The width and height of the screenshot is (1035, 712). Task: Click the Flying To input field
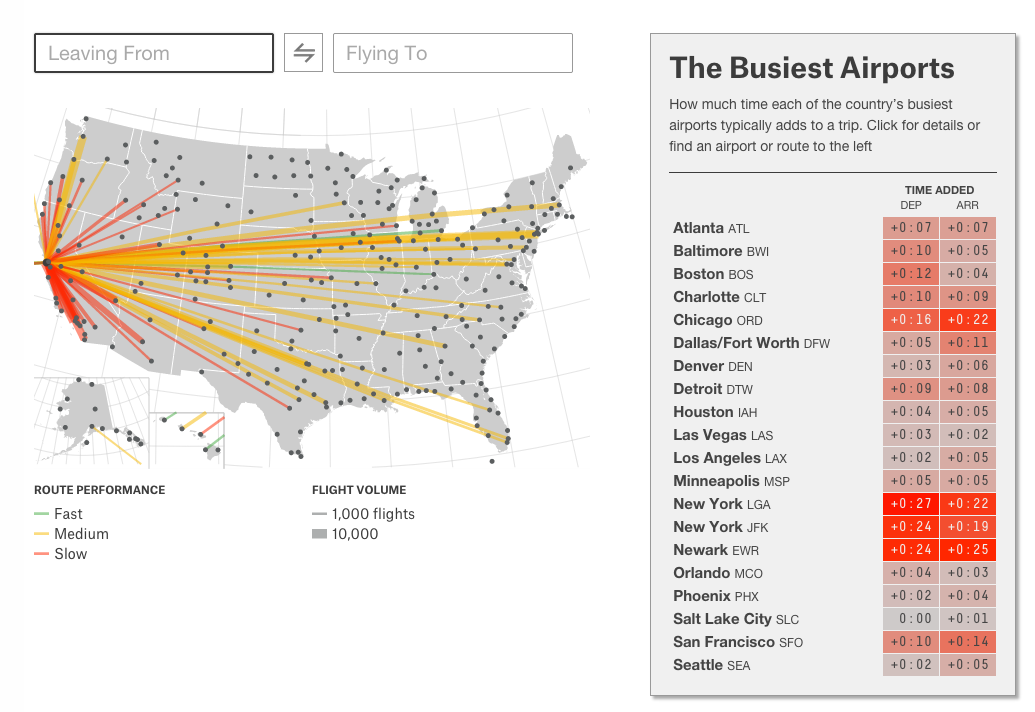tap(453, 53)
